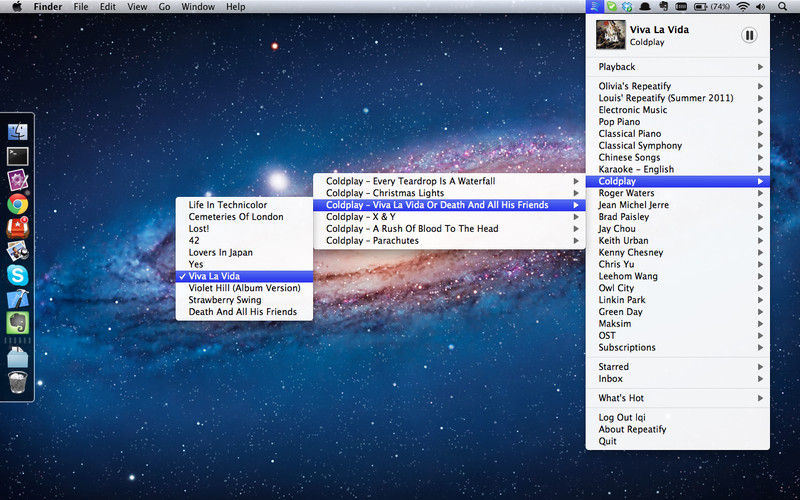Launch Terminal from the dock
Viewport: 800px width, 500px height.
tap(17, 156)
